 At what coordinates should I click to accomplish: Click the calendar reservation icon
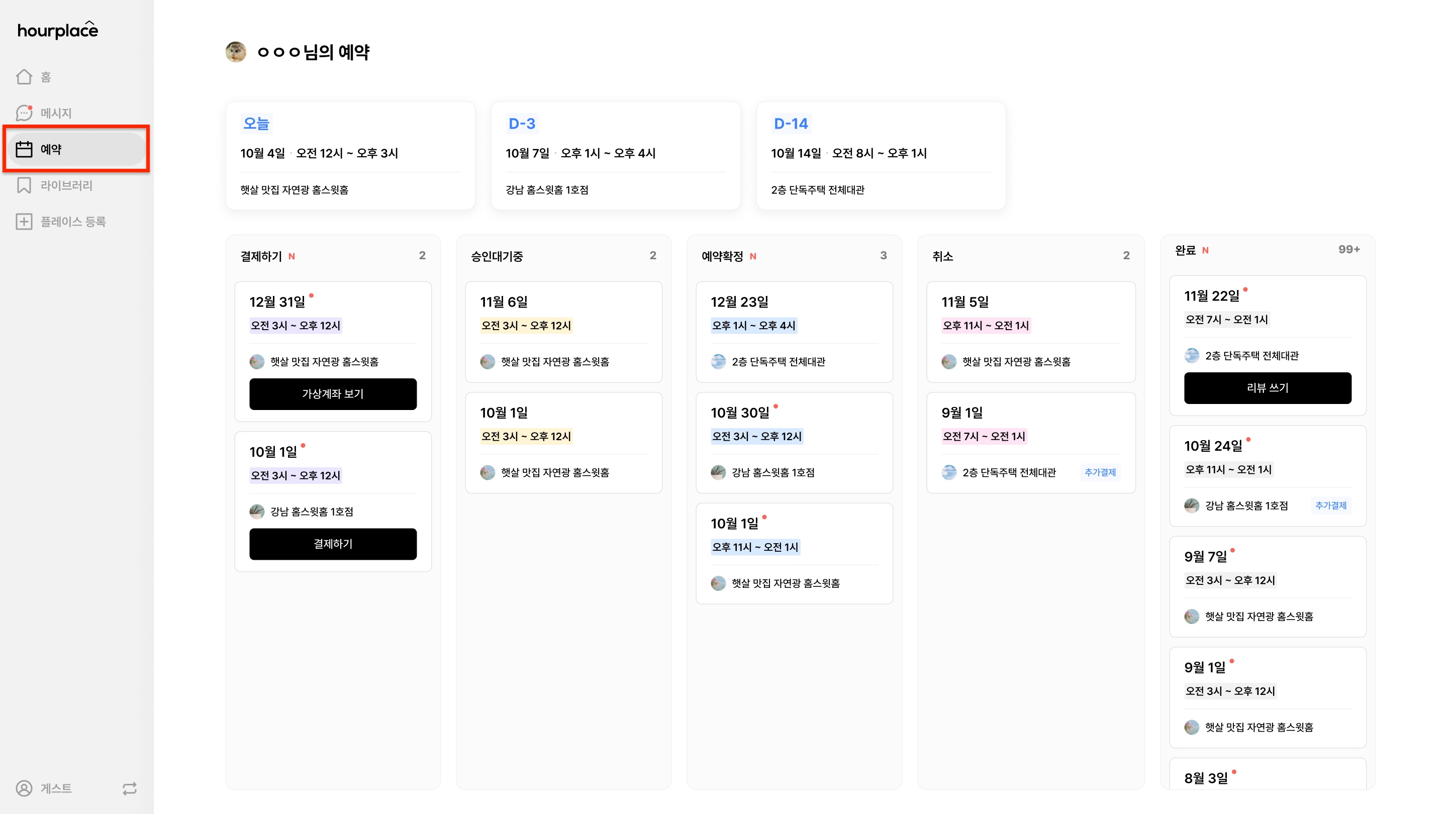pyautogui.click(x=24, y=149)
